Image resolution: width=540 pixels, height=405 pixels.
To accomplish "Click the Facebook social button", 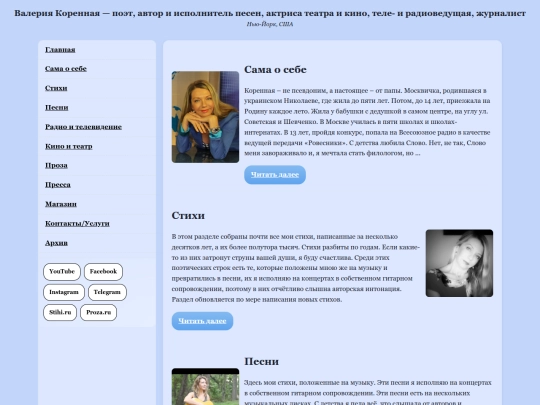I will point(103,272).
